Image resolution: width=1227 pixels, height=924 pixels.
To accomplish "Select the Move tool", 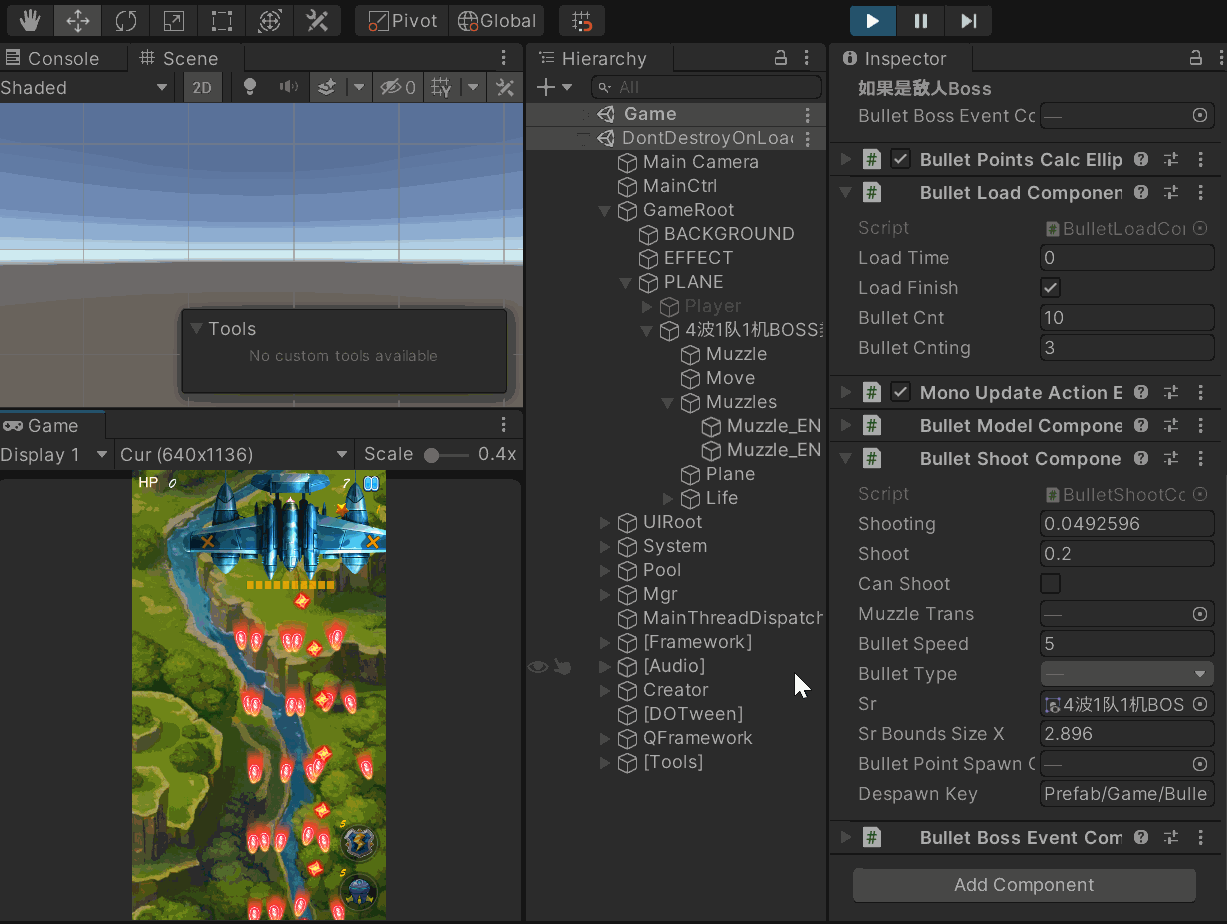I will [78, 20].
